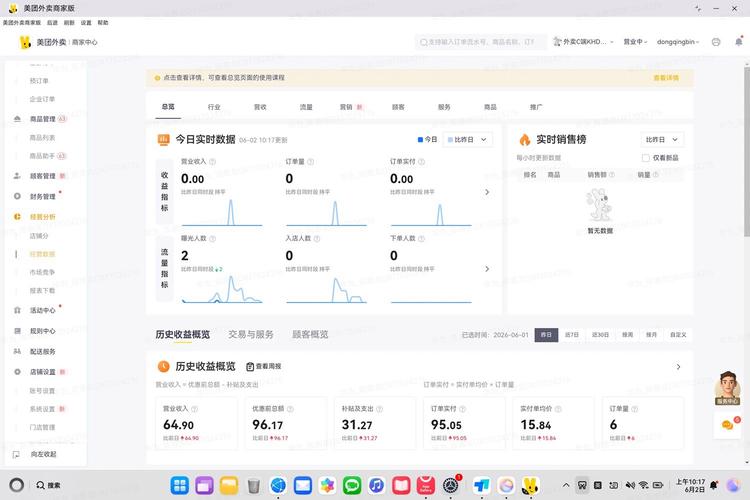The width and height of the screenshot is (750, 500).
Task: Expand the 流量指标 row right arrow
Action: pyautogui.click(x=487, y=269)
